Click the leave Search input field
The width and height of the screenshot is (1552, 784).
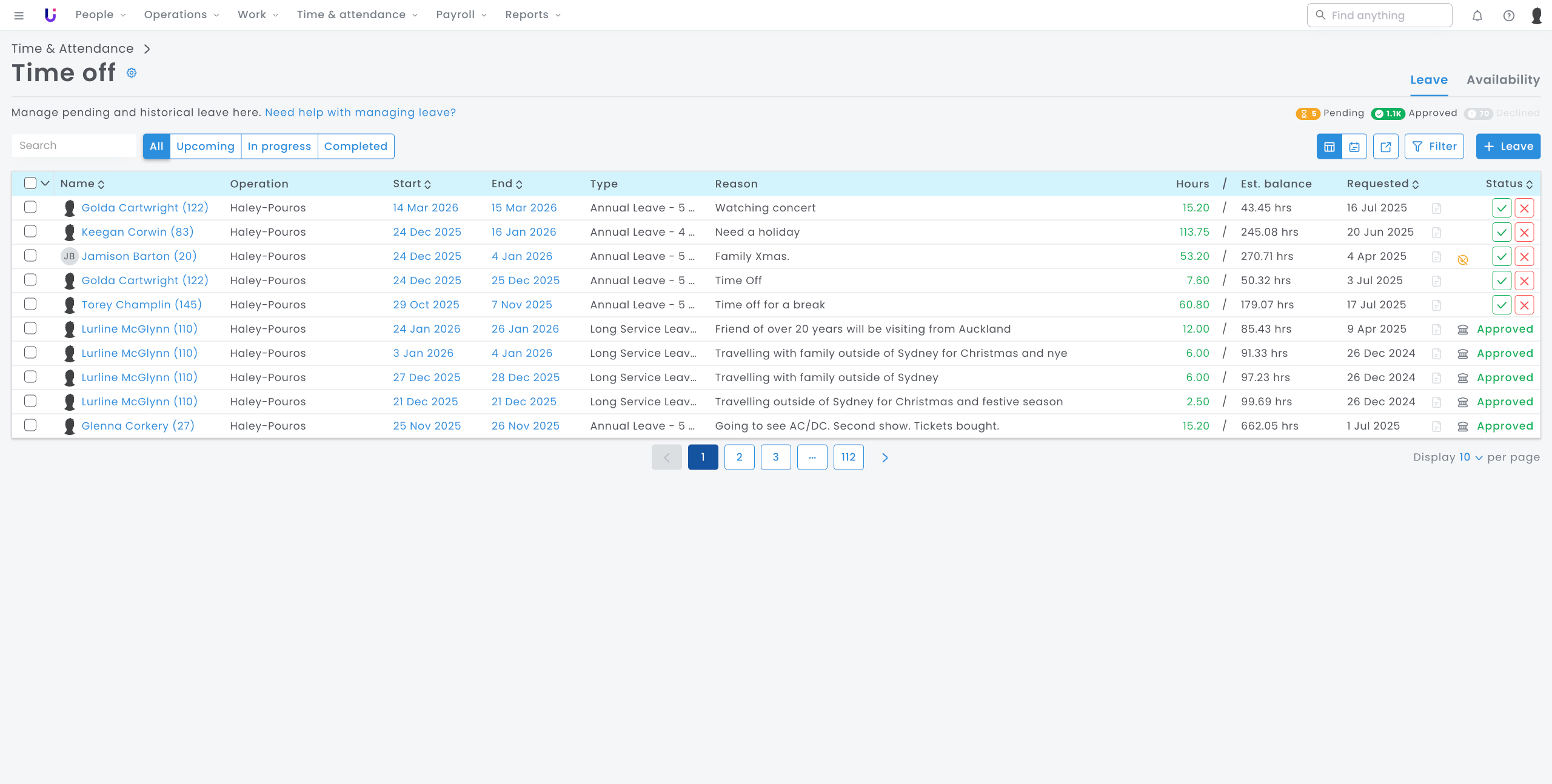pos(74,145)
